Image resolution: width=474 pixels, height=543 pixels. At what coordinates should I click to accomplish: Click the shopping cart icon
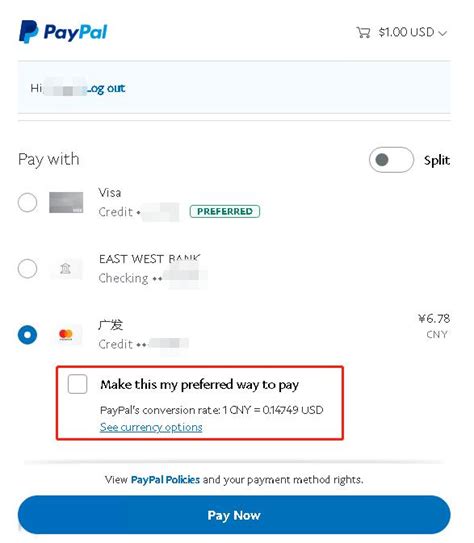[363, 32]
